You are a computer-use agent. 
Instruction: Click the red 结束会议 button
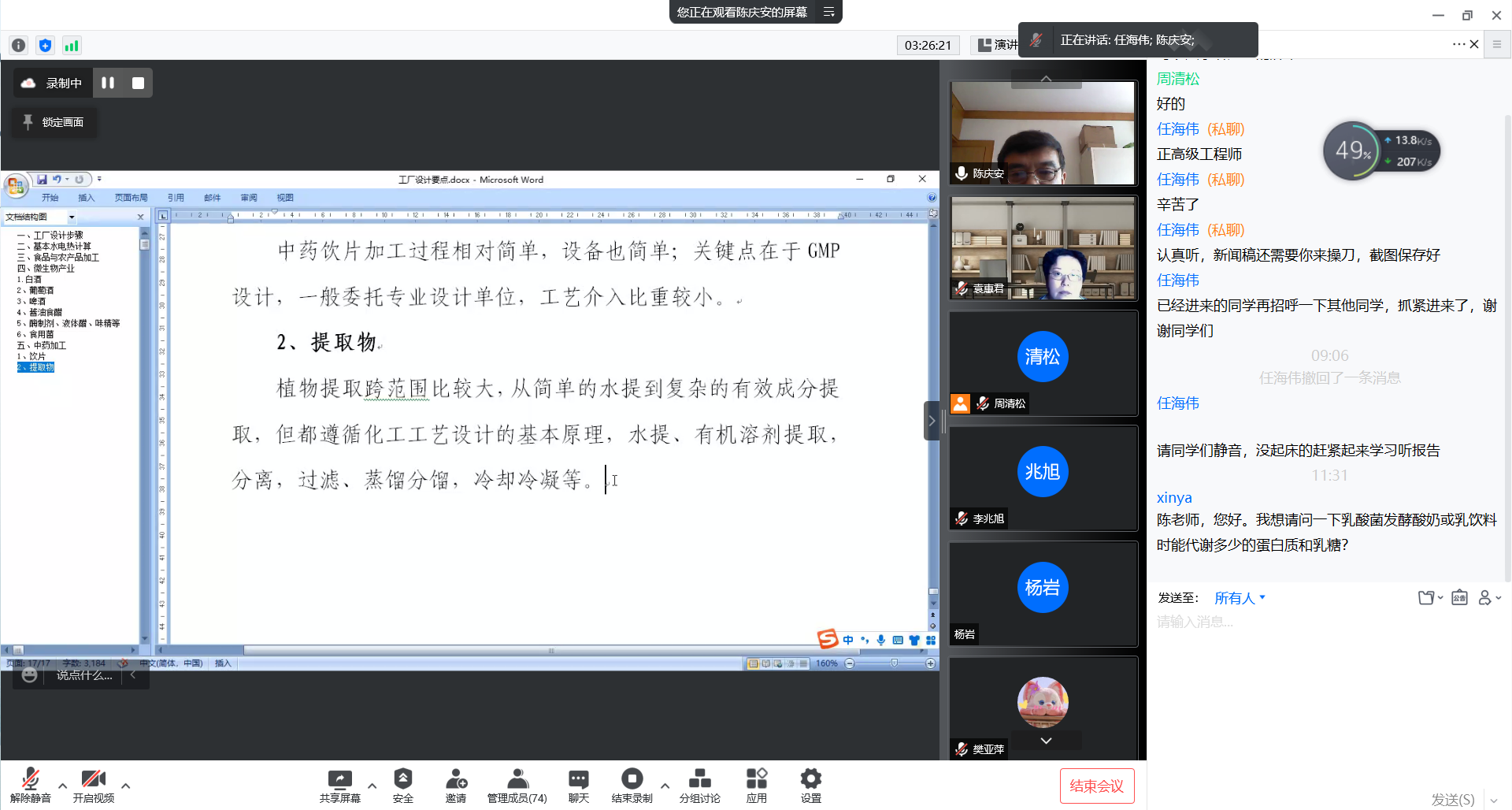[1096, 786]
